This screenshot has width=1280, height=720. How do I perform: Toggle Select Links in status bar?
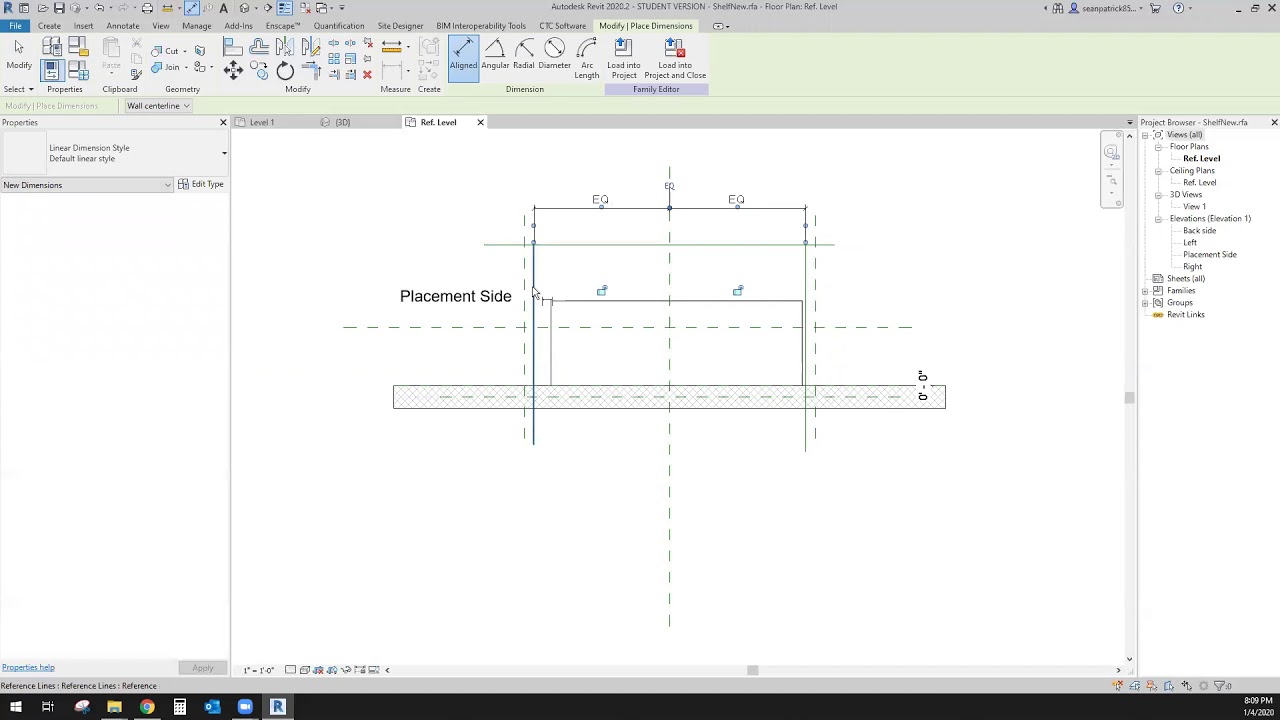[x=1118, y=686]
